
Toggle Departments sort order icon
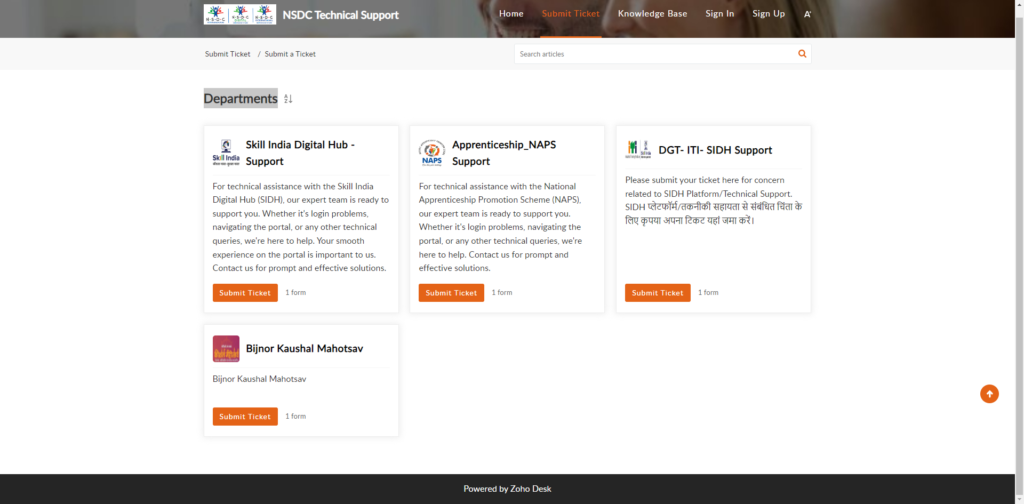click(288, 99)
